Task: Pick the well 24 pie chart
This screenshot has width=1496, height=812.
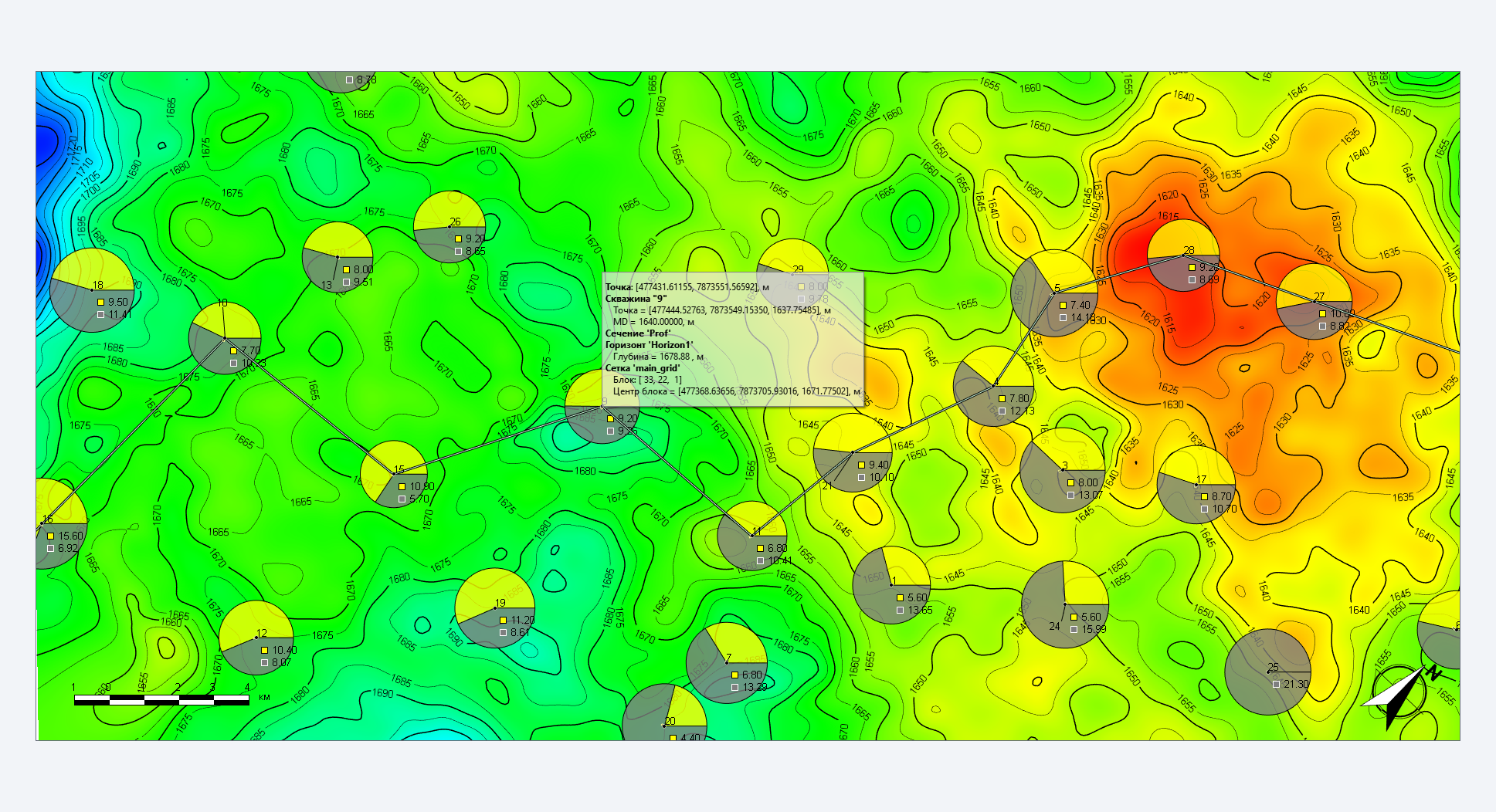Action: click(1065, 604)
